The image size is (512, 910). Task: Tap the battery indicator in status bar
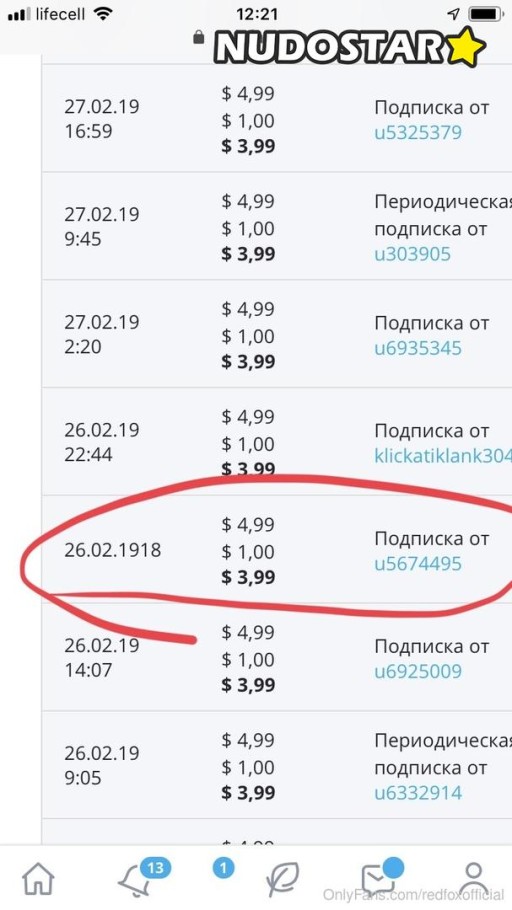tap(486, 13)
